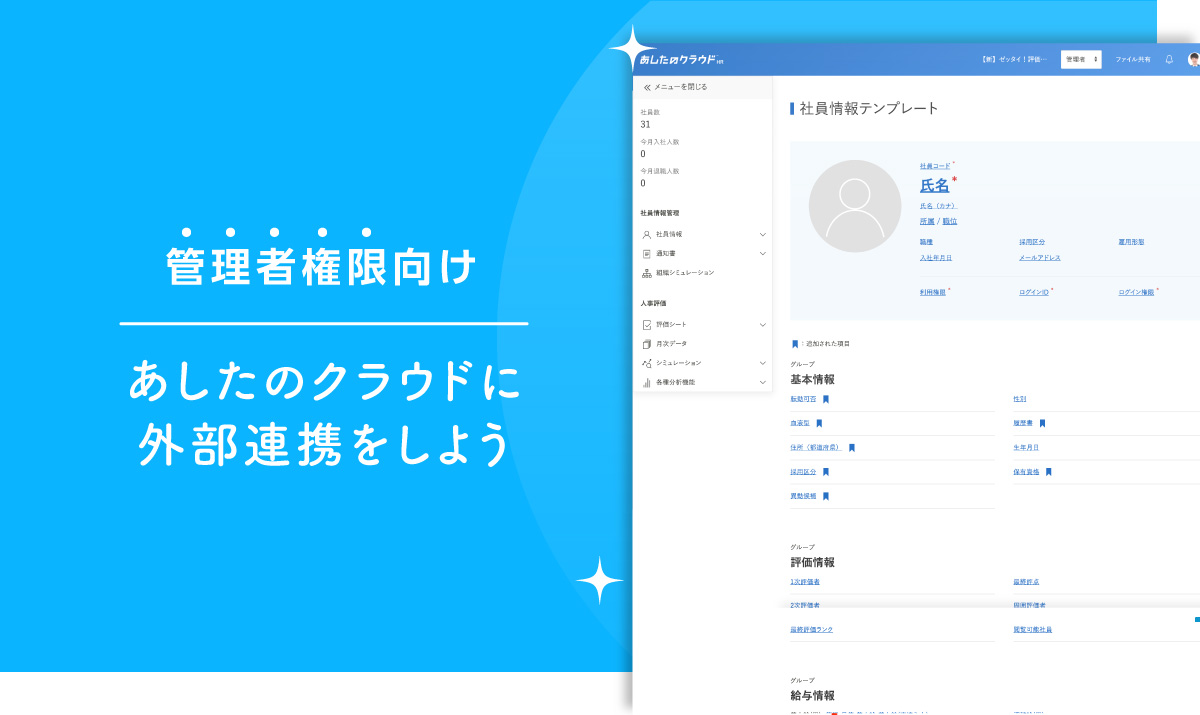Click the double-chevron collapse menu icon
The image size is (1200, 715).
coord(647,87)
